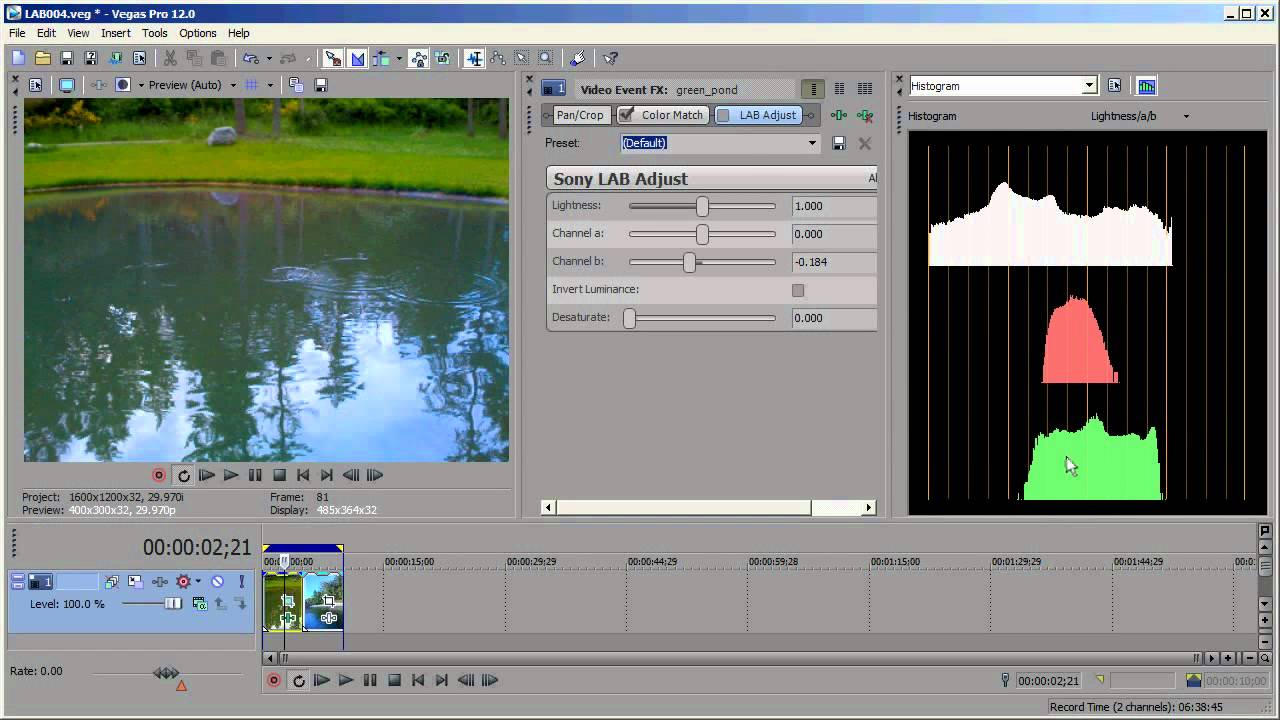The width and height of the screenshot is (1280, 720).
Task: Copy preview snapshot to clipboard icon
Action: click(296, 85)
